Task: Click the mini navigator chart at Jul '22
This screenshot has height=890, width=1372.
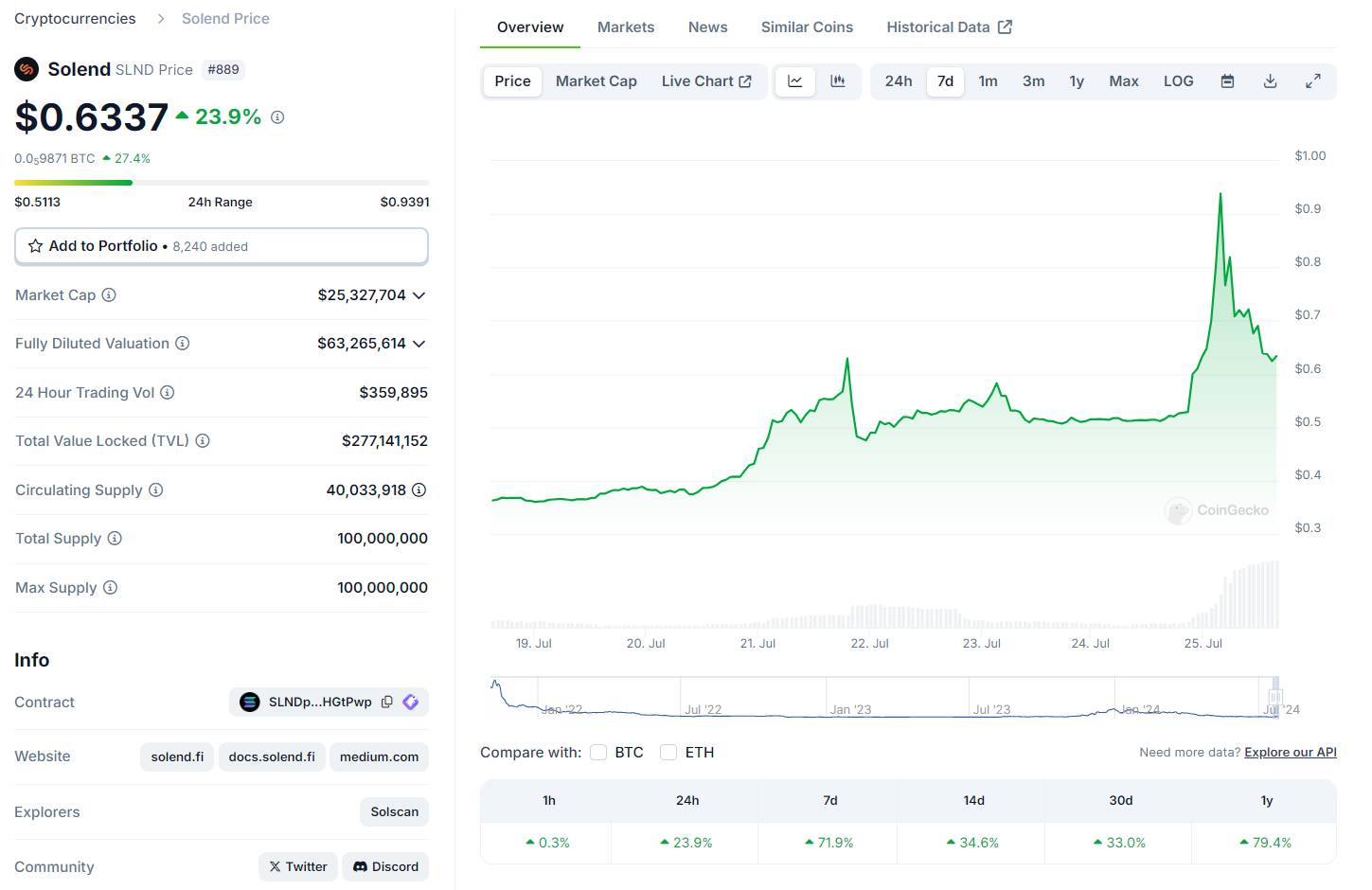Action: coord(703,709)
